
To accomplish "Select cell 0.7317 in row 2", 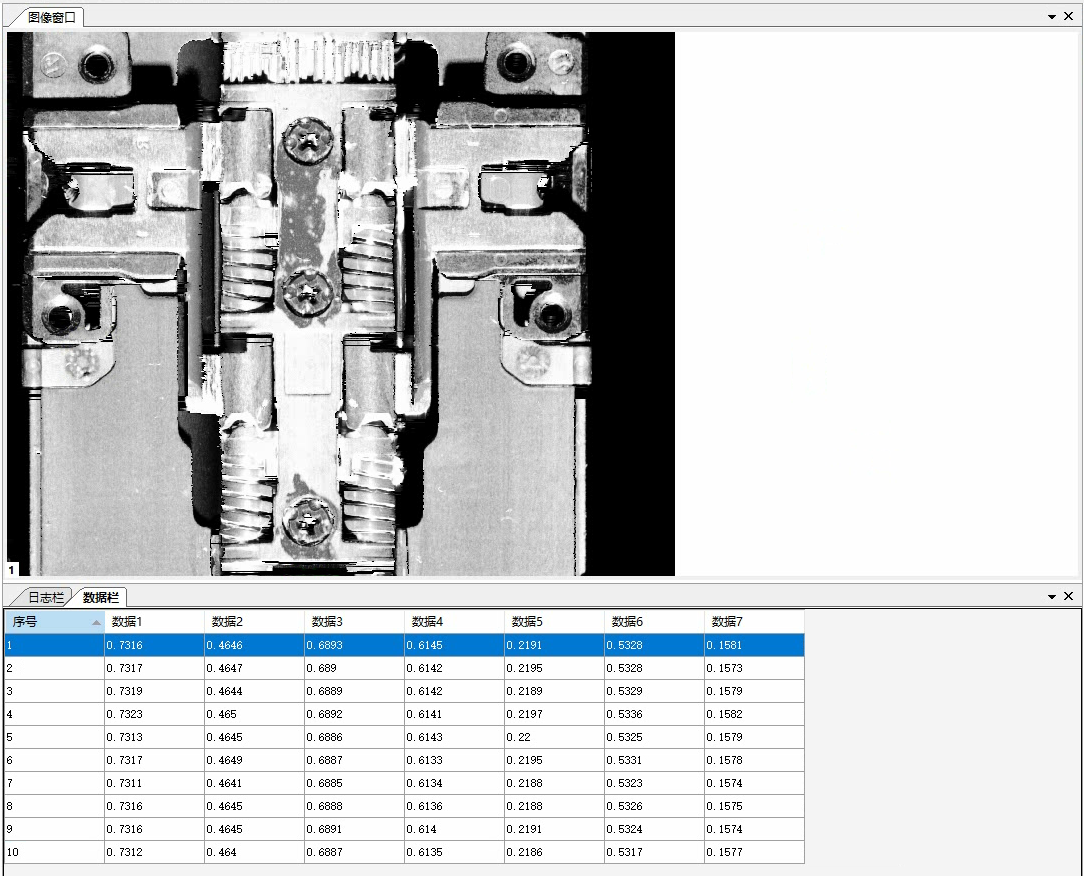I will point(154,668).
